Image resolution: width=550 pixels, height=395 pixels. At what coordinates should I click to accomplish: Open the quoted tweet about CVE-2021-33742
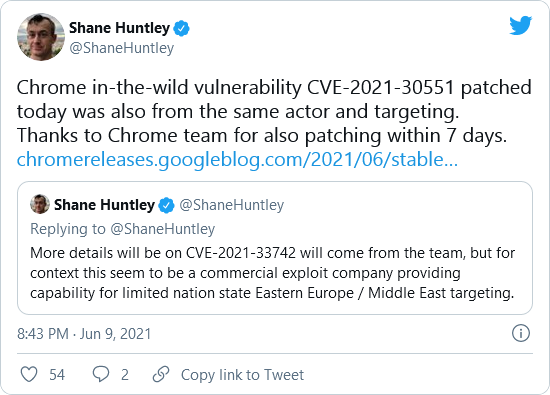275,248
